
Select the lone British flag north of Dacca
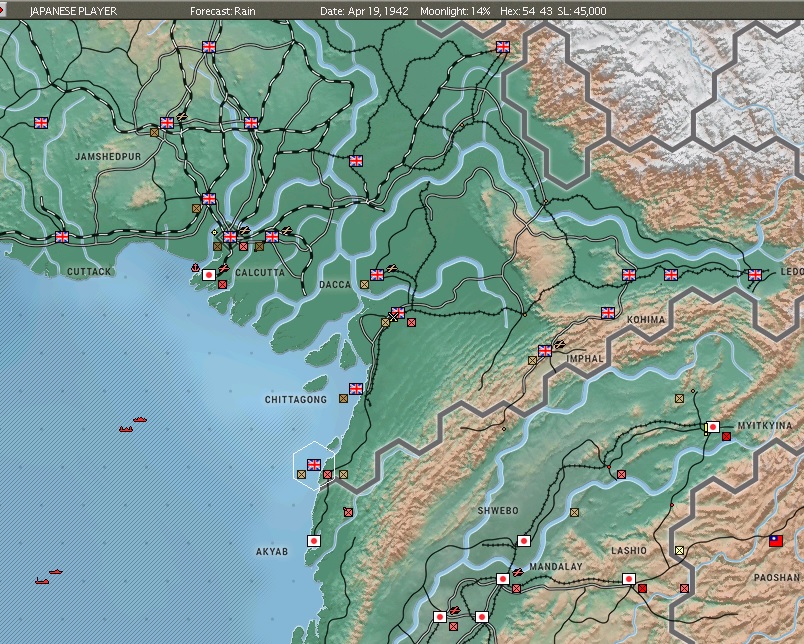(x=356, y=161)
